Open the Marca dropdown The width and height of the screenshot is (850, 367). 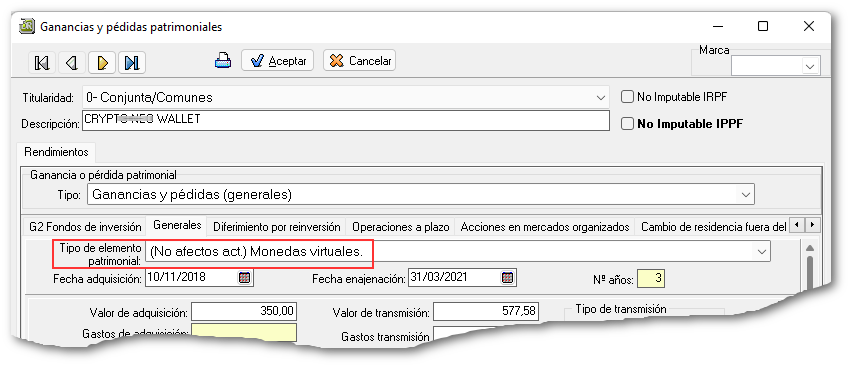point(810,66)
